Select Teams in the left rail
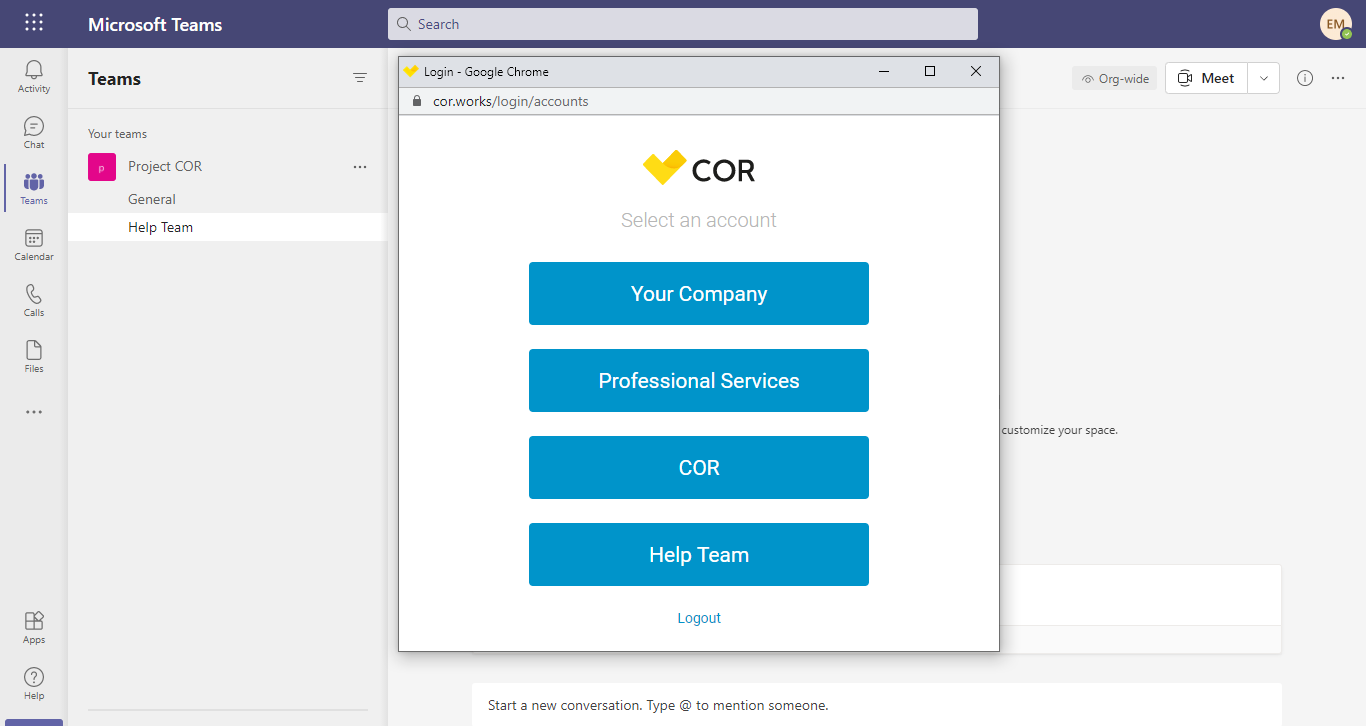Image resolution: width=1366 pixels, height=726 pixels. [x=34, y=188]
